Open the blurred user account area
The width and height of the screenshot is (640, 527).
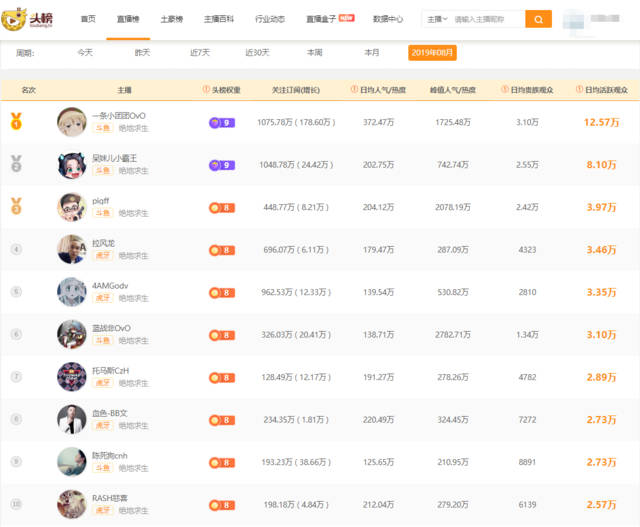pyautogui.click(x=591, y=21)
